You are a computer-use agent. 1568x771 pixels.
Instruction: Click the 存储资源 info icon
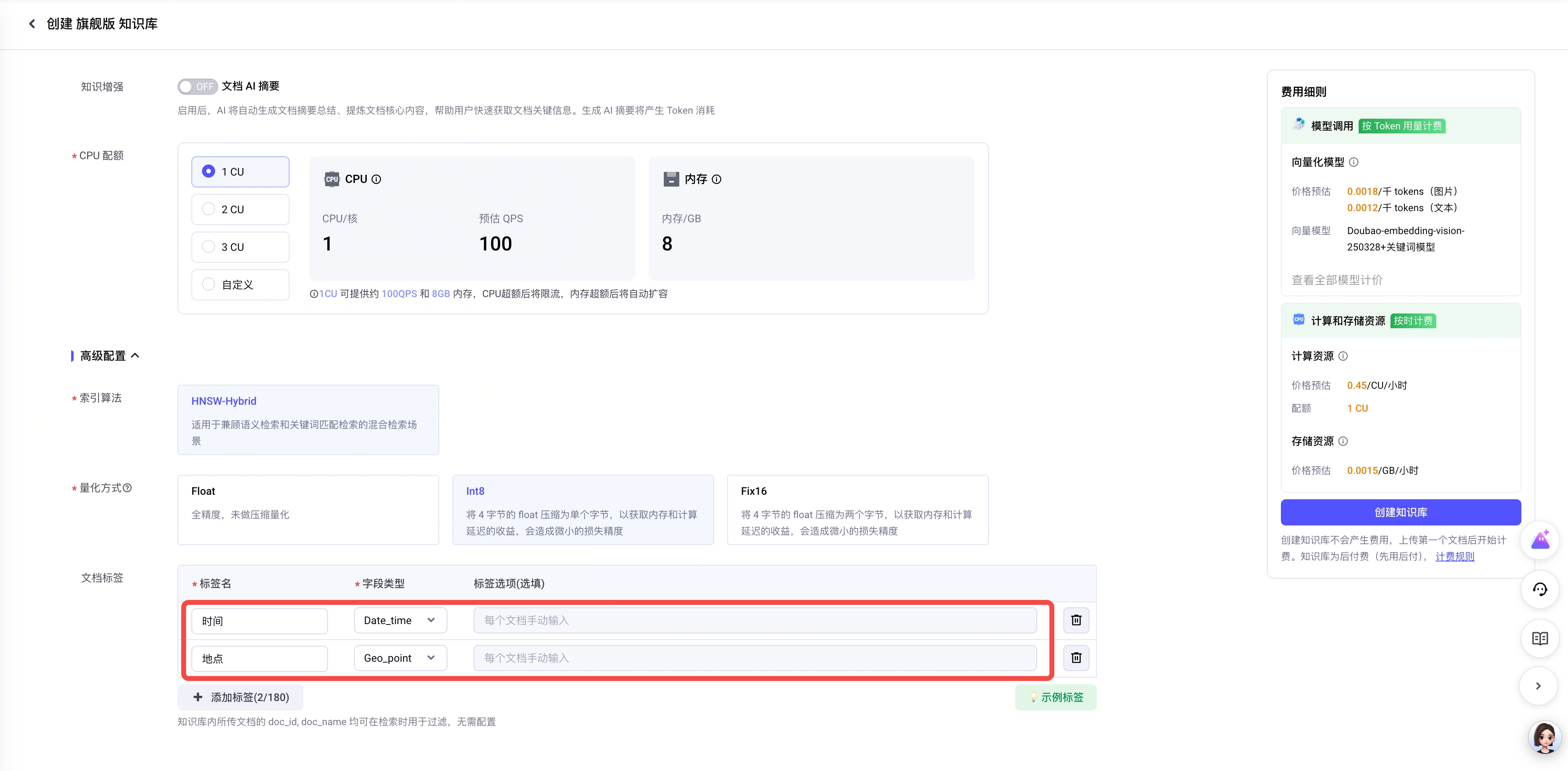coord(1343,442)
